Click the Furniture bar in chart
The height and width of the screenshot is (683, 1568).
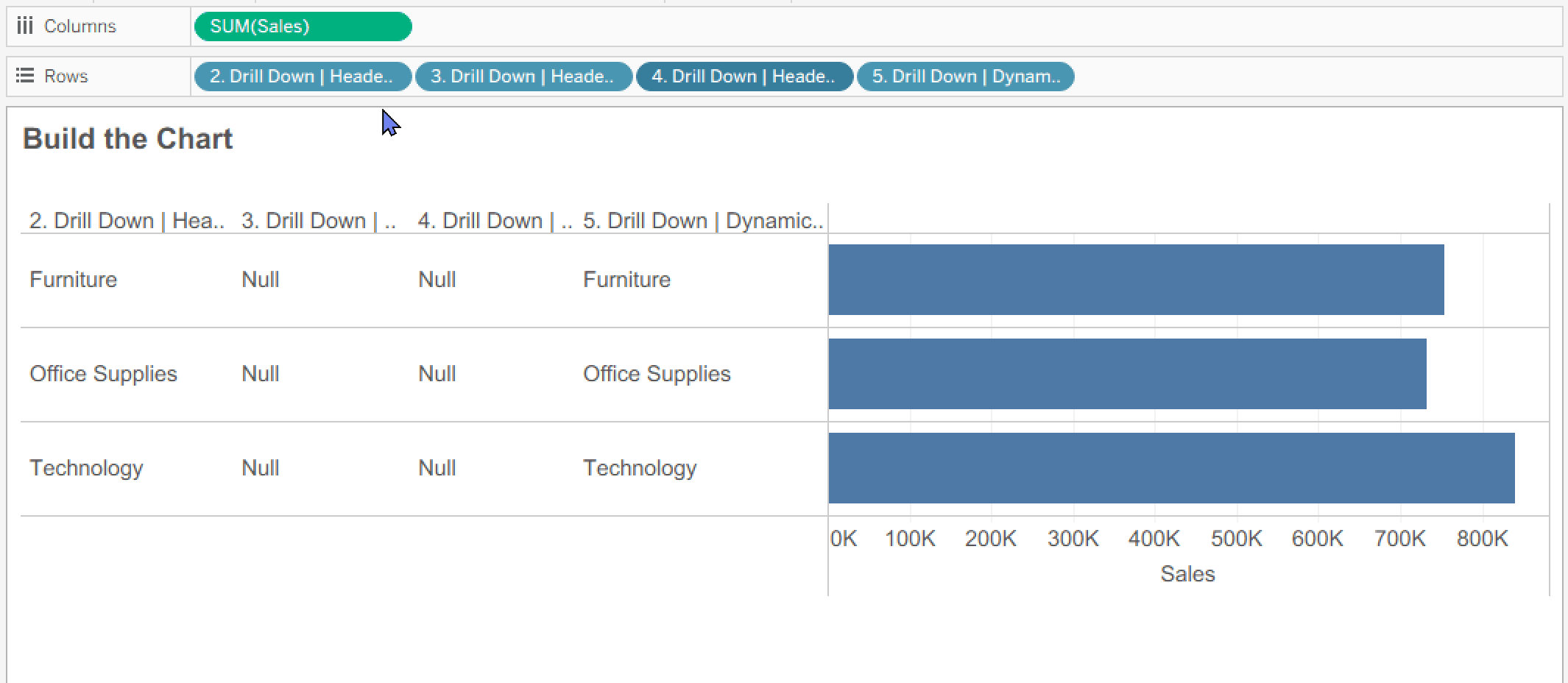[x=1136, y=280]
